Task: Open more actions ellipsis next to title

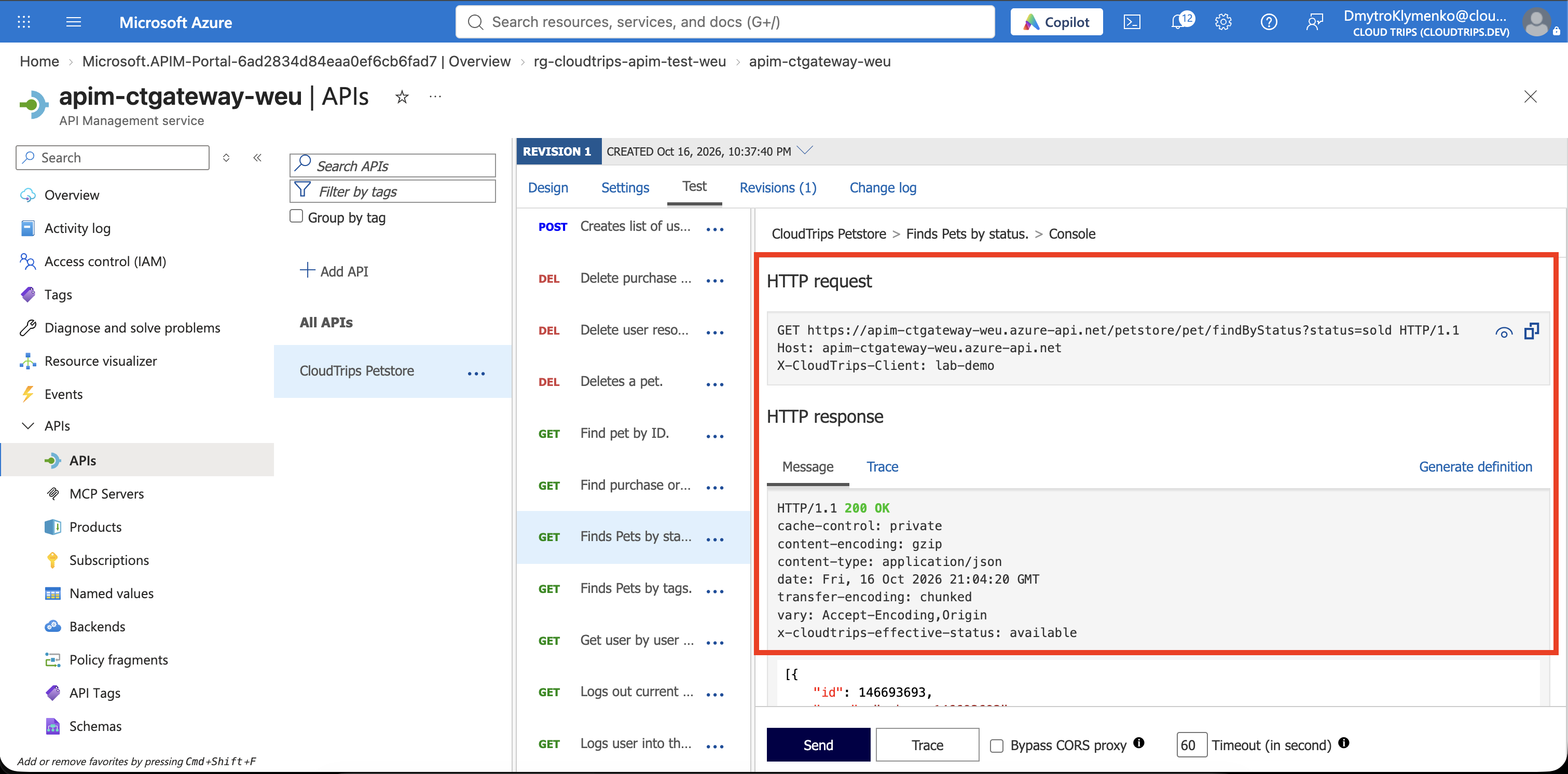Action: pos(435,96)
